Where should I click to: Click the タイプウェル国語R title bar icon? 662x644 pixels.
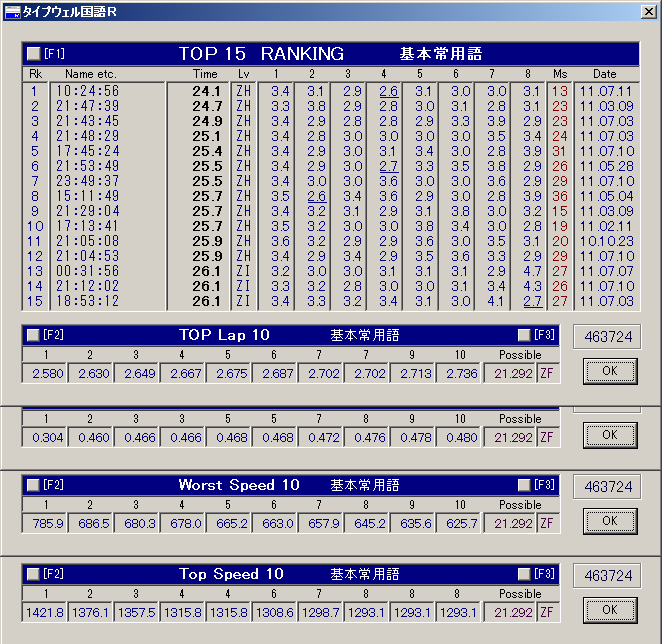coord(12,12)
